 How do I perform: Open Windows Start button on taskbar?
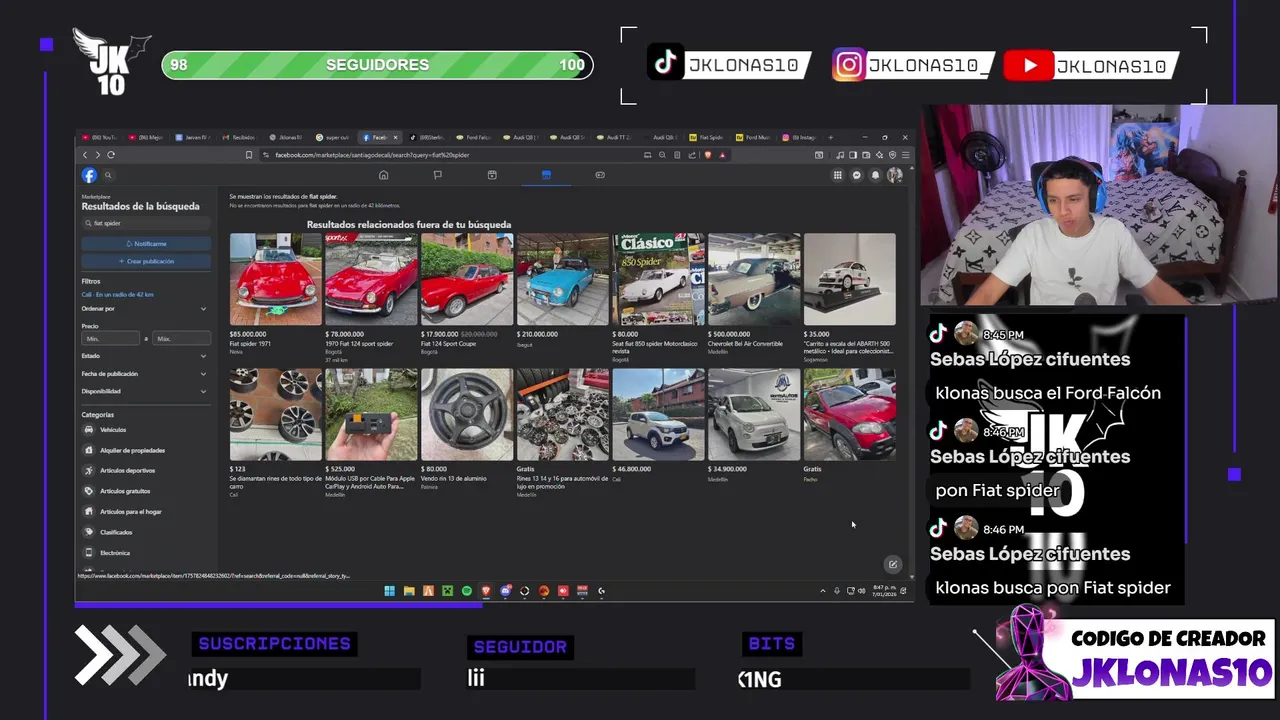point(389,591)
